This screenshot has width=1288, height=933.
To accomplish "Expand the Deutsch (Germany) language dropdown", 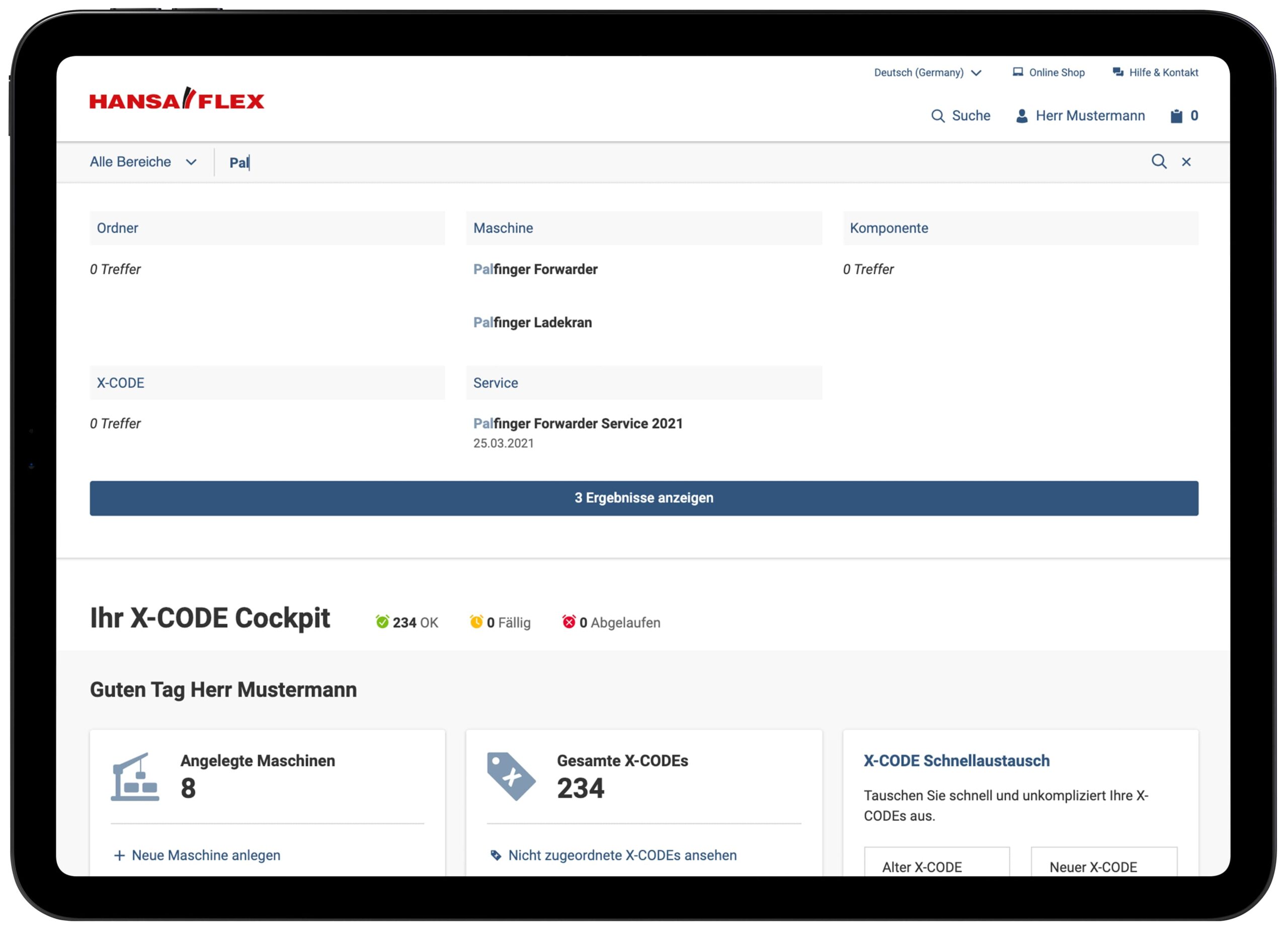I will click(x=927, y=73).
